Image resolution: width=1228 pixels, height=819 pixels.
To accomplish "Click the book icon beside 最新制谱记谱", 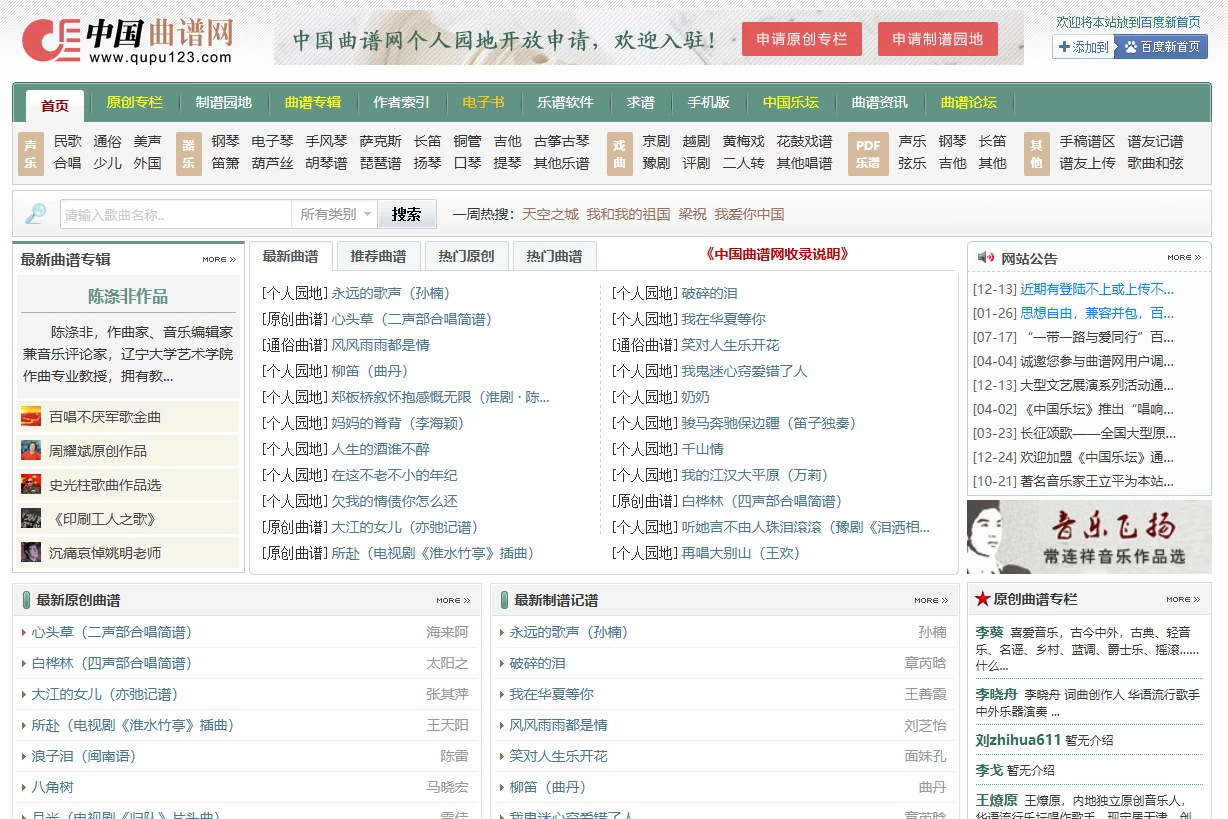I will click(x=506, y=600).
